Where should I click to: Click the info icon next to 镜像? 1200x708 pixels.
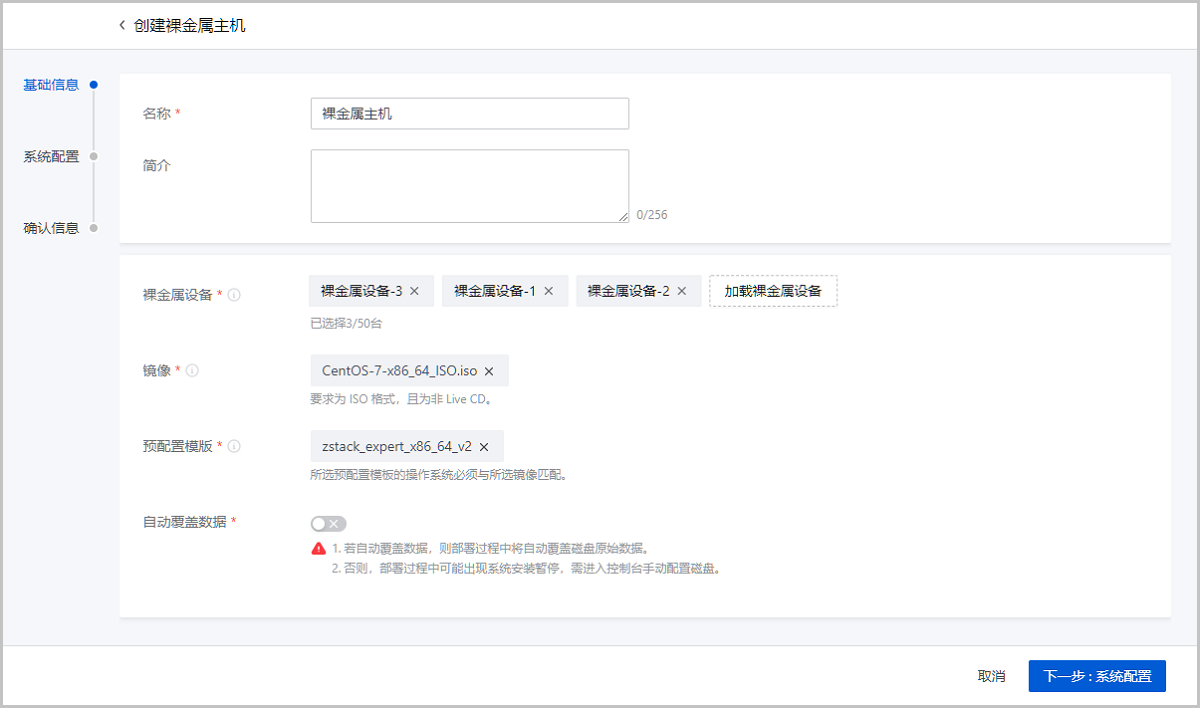192,370
